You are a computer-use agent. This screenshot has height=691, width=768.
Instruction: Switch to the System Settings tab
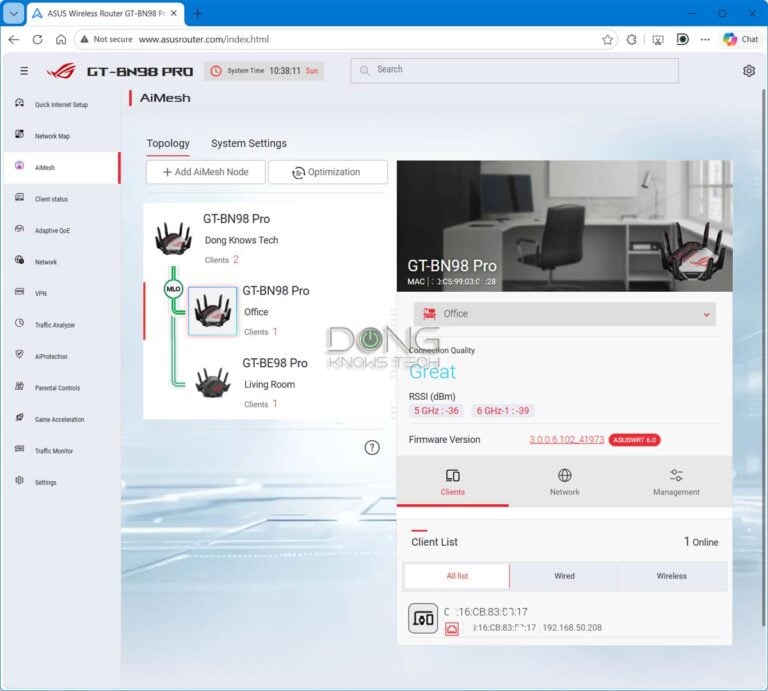[249, 143]
